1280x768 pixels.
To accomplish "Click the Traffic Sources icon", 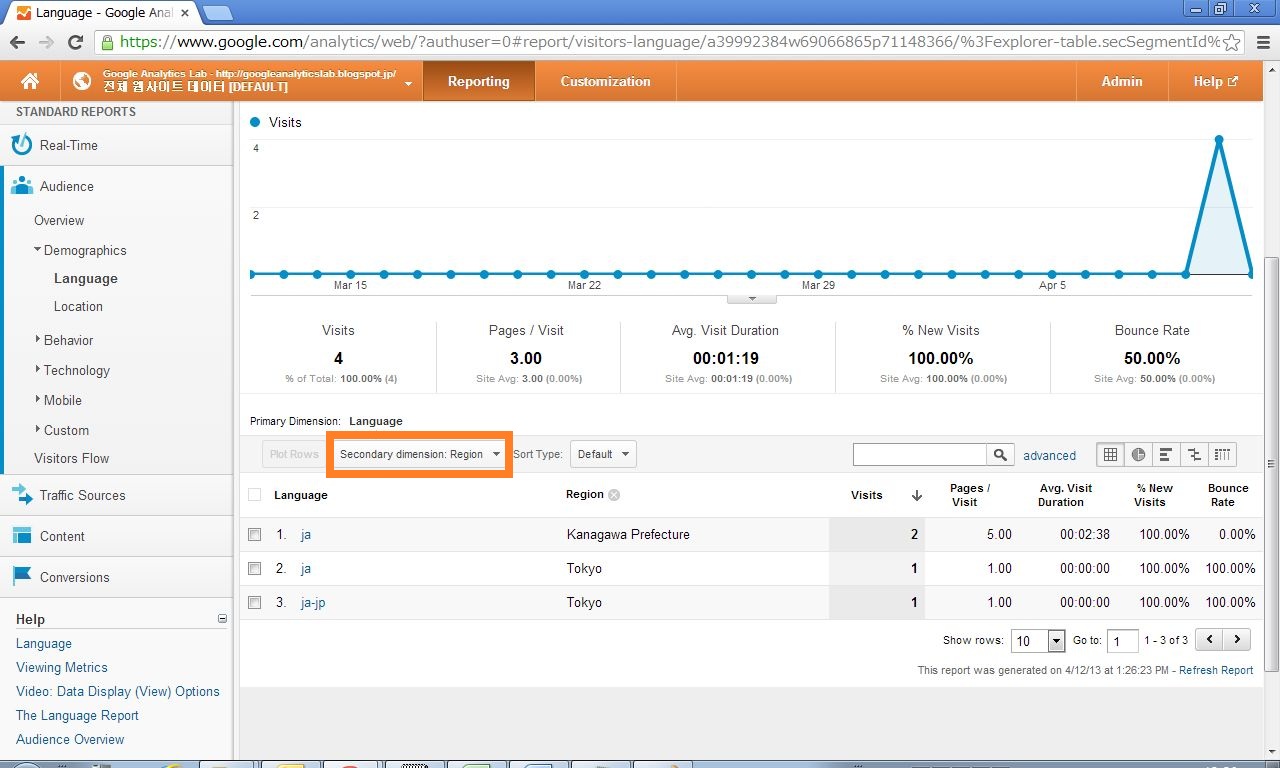I will click(x=22, y=495).
